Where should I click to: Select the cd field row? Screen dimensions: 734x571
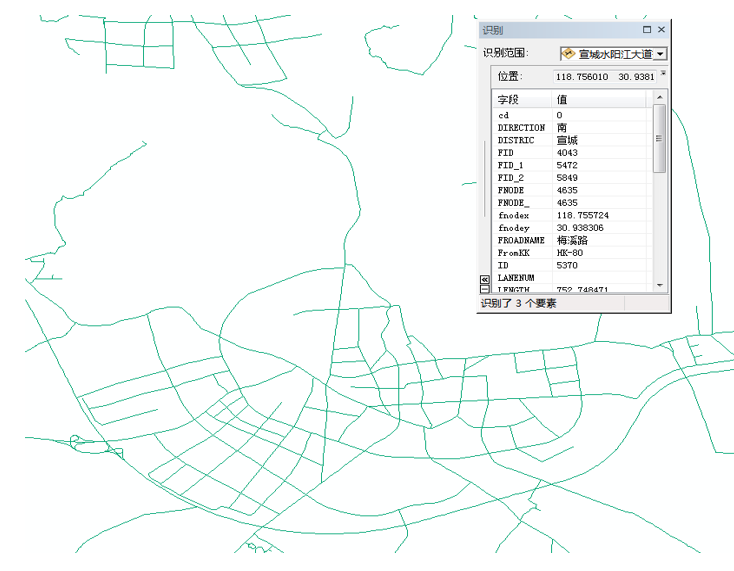(x=573, y=115)
